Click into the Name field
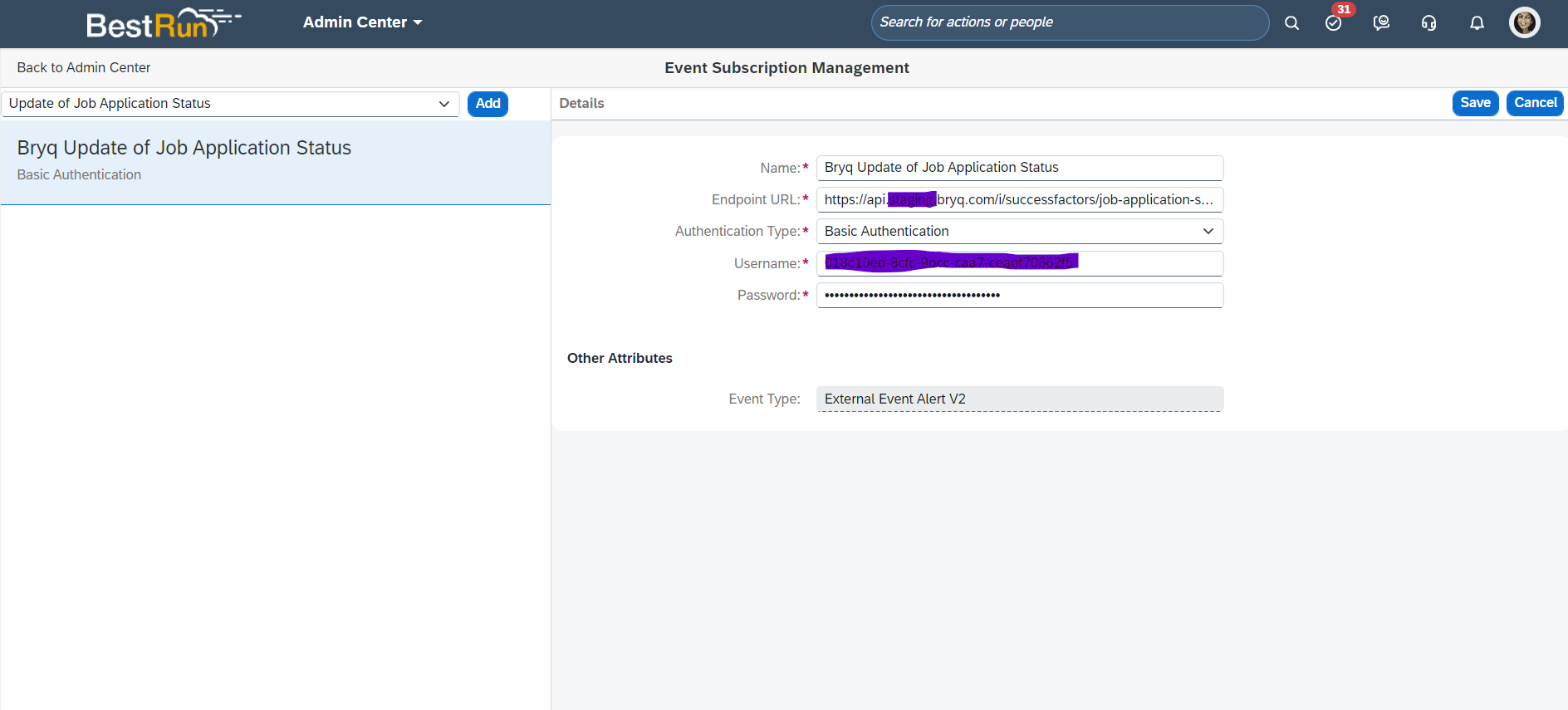The height and width of the screenshot is (710, 1568). (x=1019, y=168)
